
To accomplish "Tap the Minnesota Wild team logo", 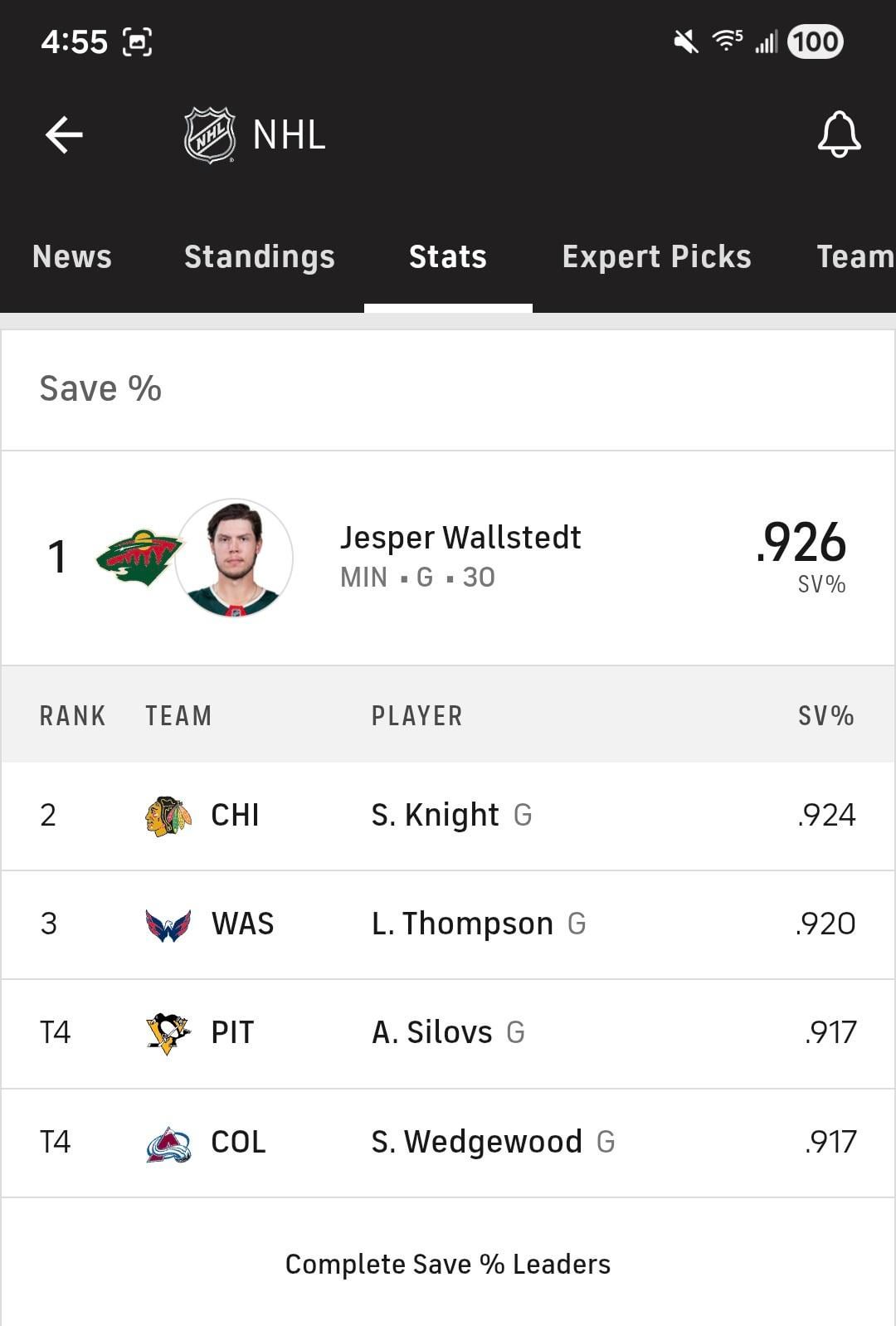I will click(139, 557).
